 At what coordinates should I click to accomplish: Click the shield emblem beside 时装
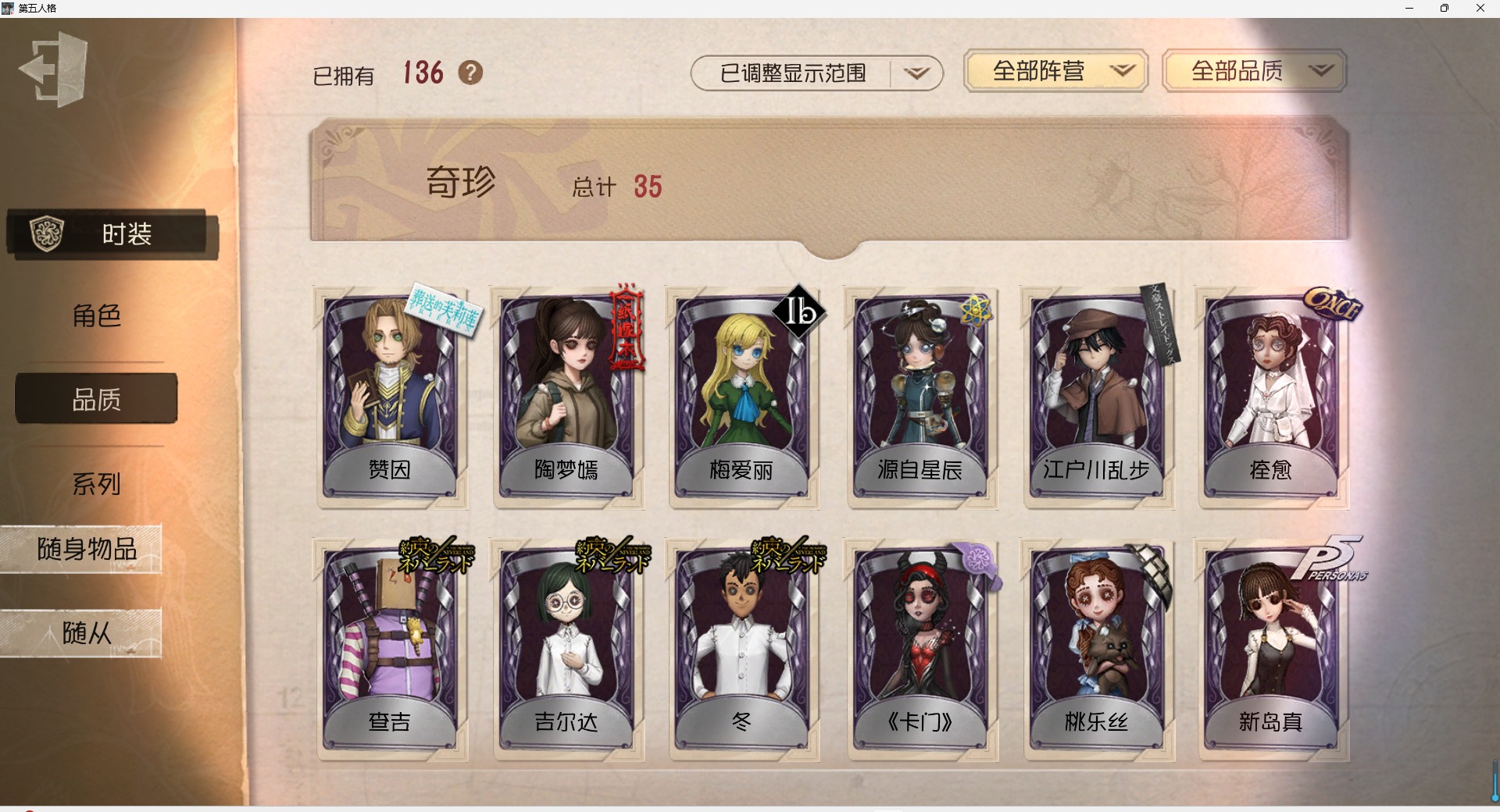(x=46, y=233)
